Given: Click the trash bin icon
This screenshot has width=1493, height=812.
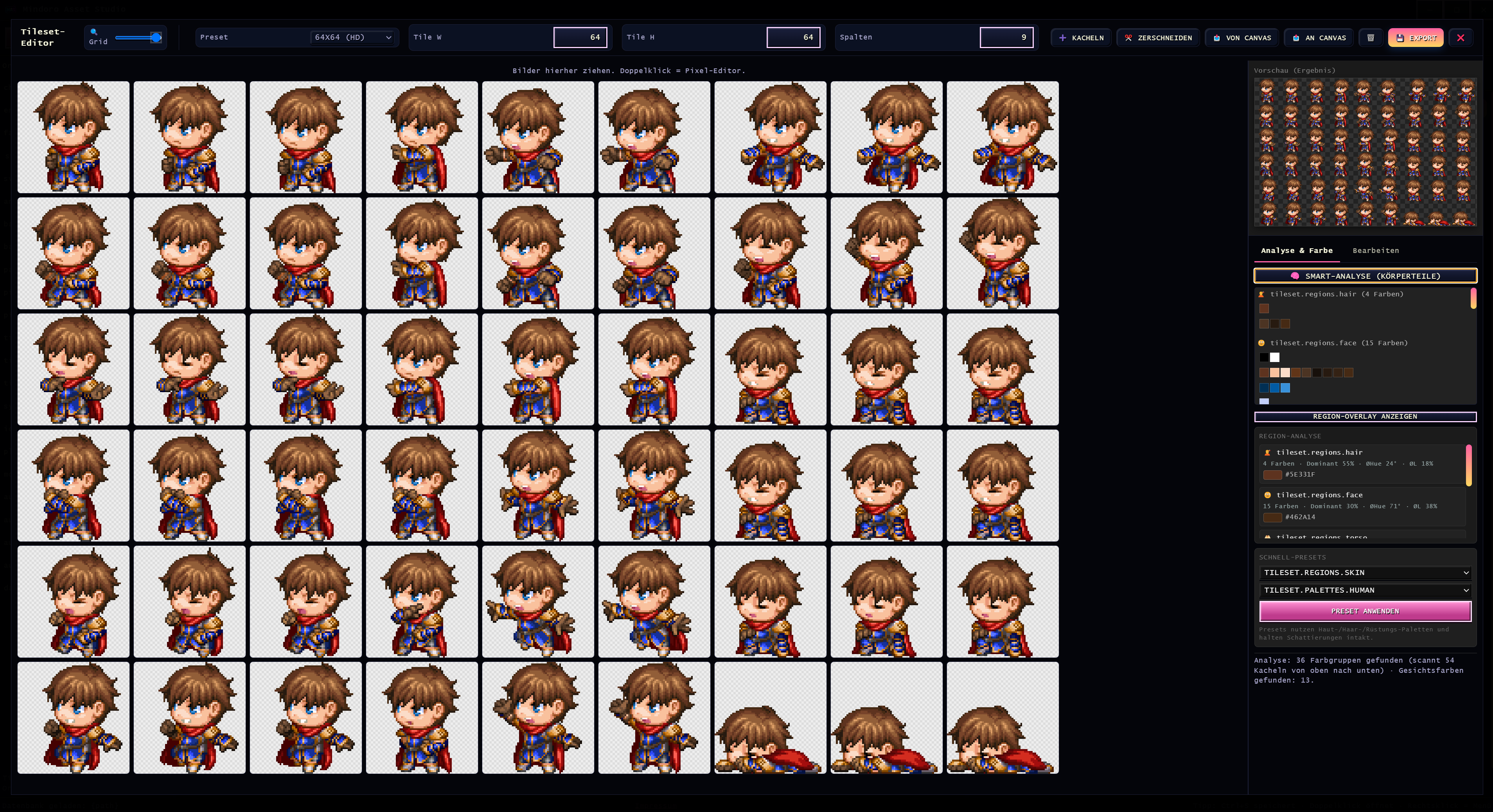Looking at the screenshot, I should click(x=1371, y=38).
